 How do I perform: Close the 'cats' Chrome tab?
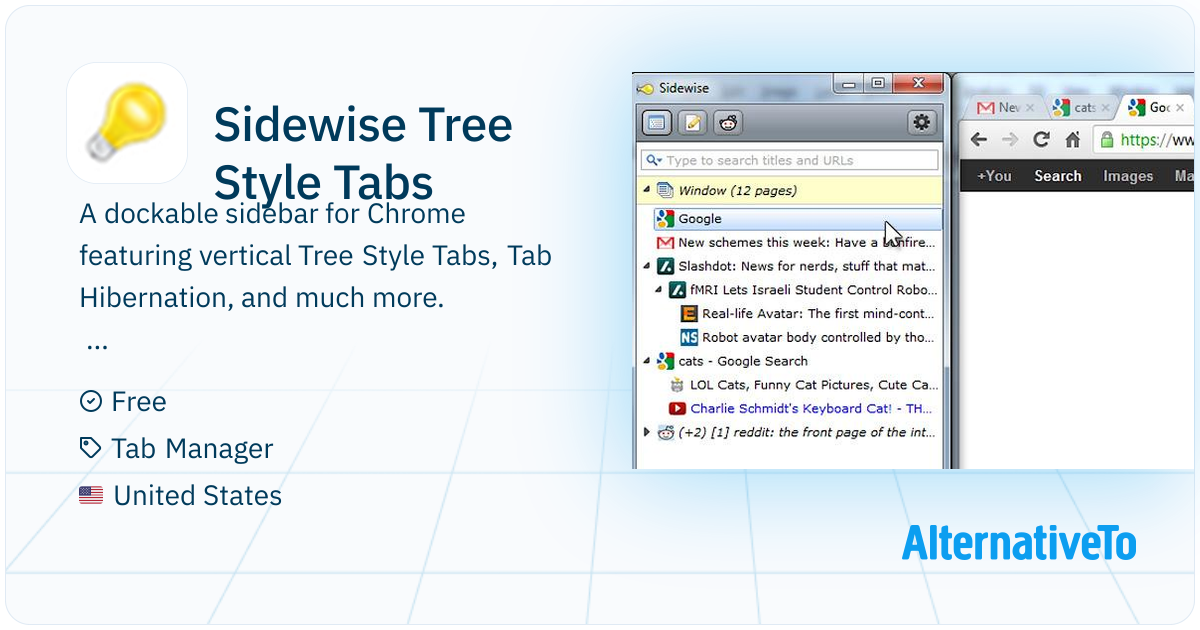[x=1104, y=108]
